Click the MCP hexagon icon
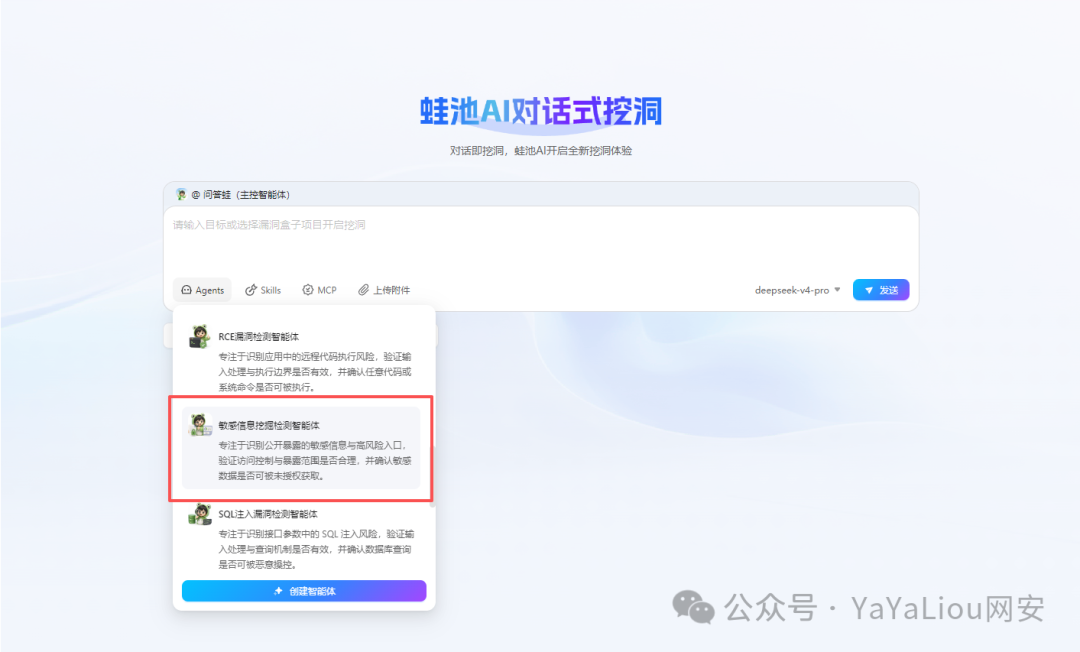This screenshot has height=652, width=1080. (x=308, y=290)
